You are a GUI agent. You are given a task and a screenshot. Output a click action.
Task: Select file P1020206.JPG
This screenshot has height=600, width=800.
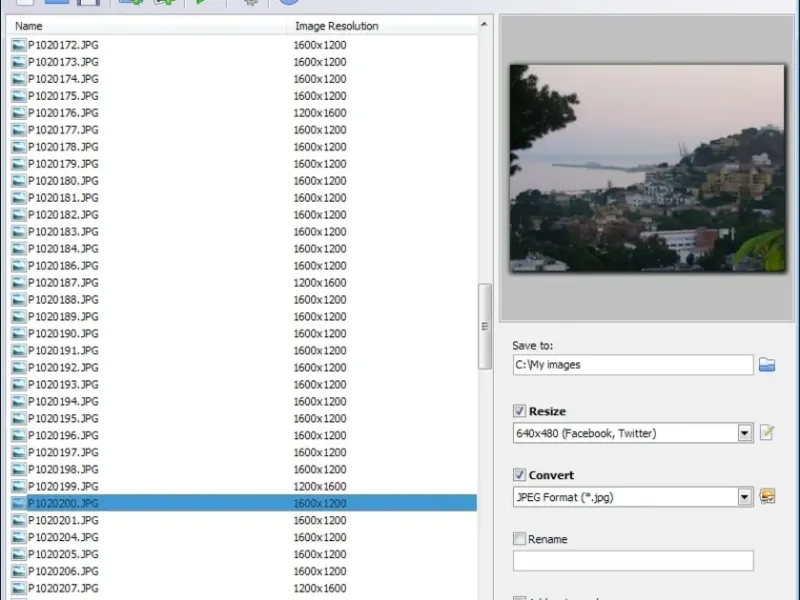63,571
